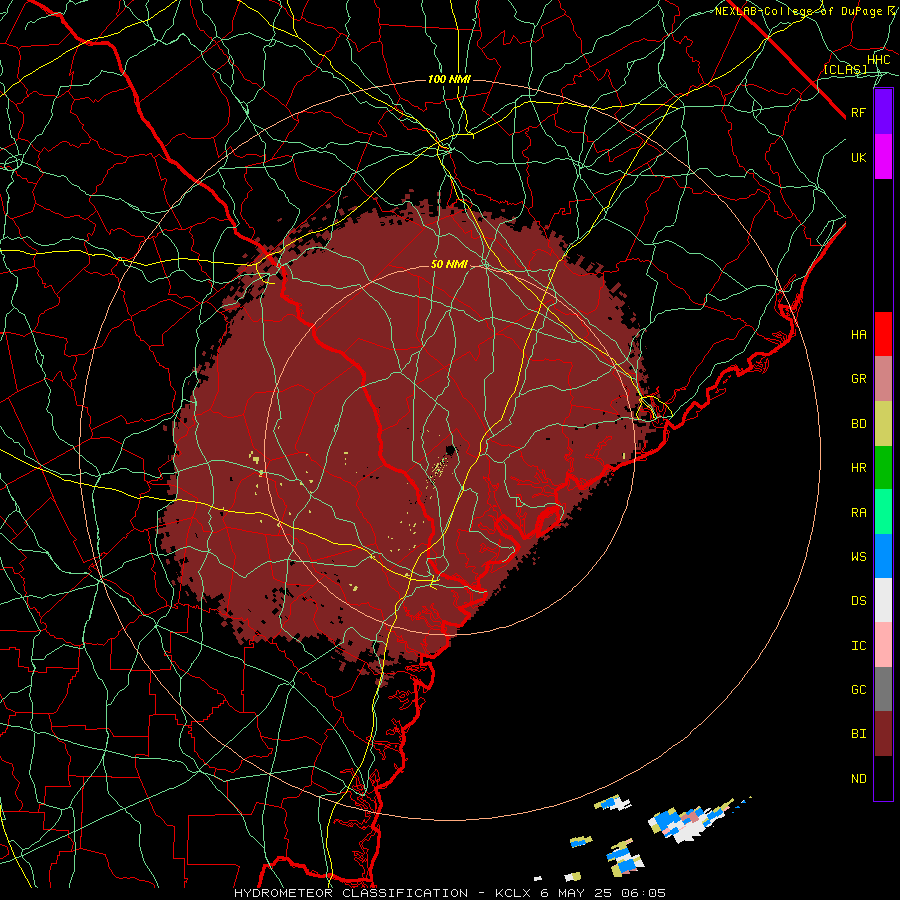900x900 pixels.
Task: Click the green HR legend swatch
Action: click(x=883, y=468)
